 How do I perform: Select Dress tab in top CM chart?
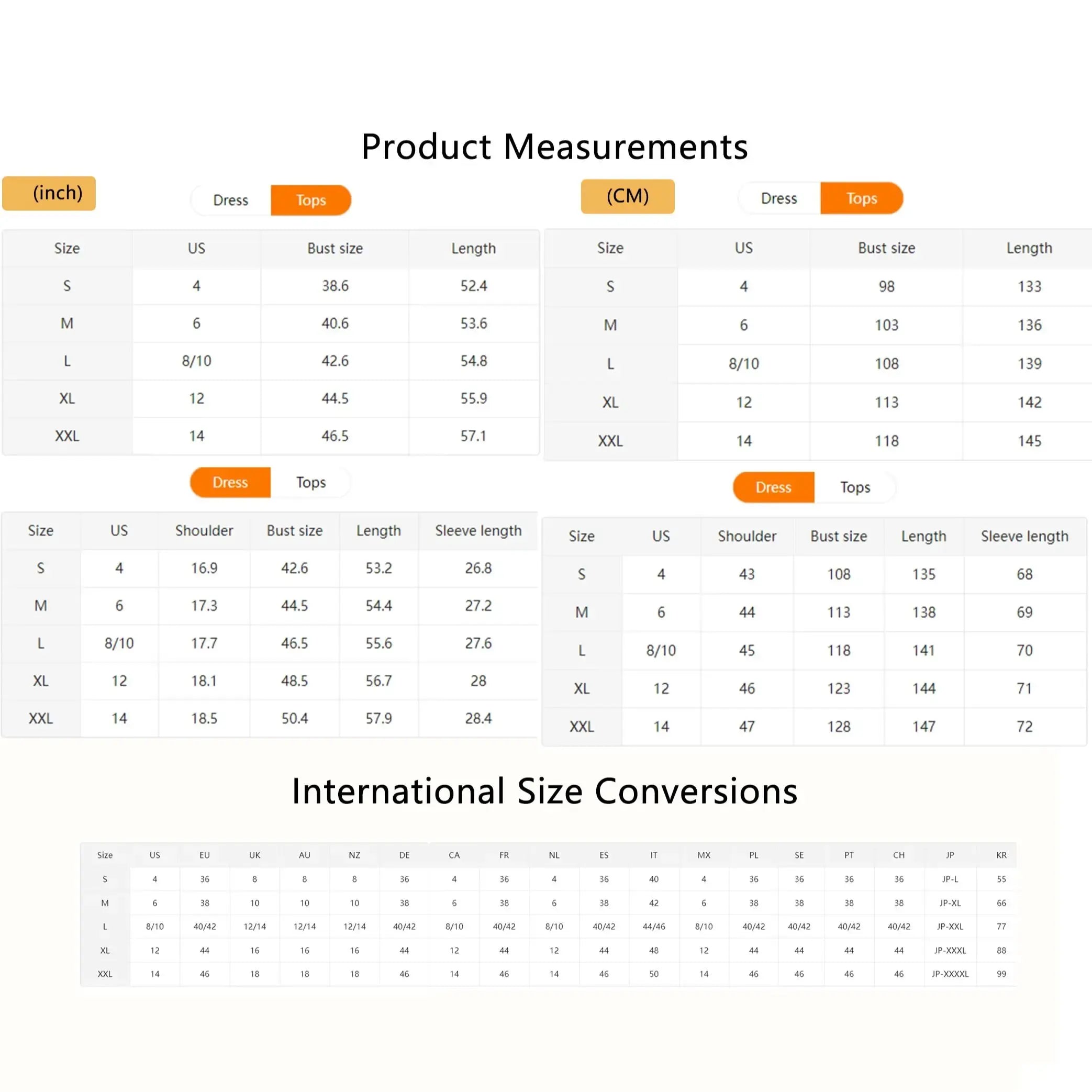779,198
